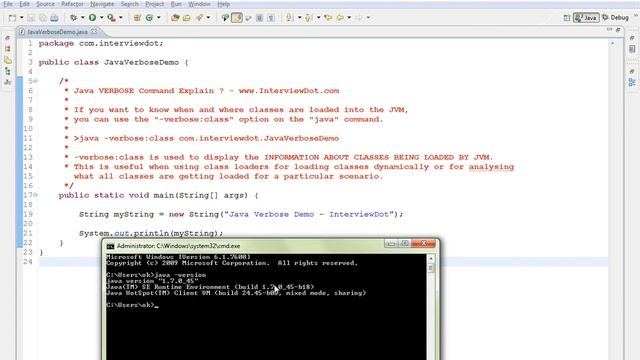Image resolution: width=640 pixels, height=360 pixels.
Task: Click the New file wizard icon
Action: tap(12, 18)
